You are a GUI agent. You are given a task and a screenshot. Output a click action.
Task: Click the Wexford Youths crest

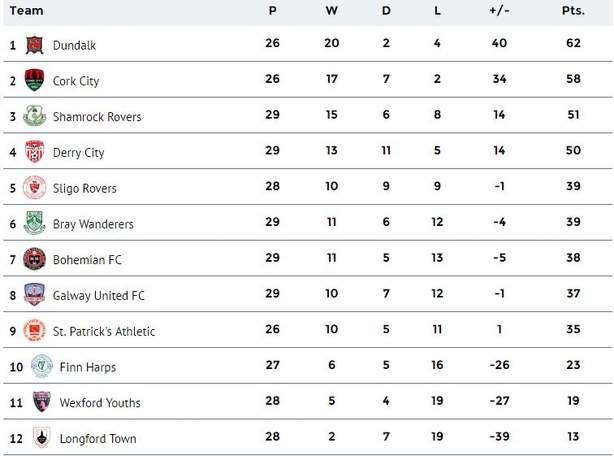coord(42,402)
